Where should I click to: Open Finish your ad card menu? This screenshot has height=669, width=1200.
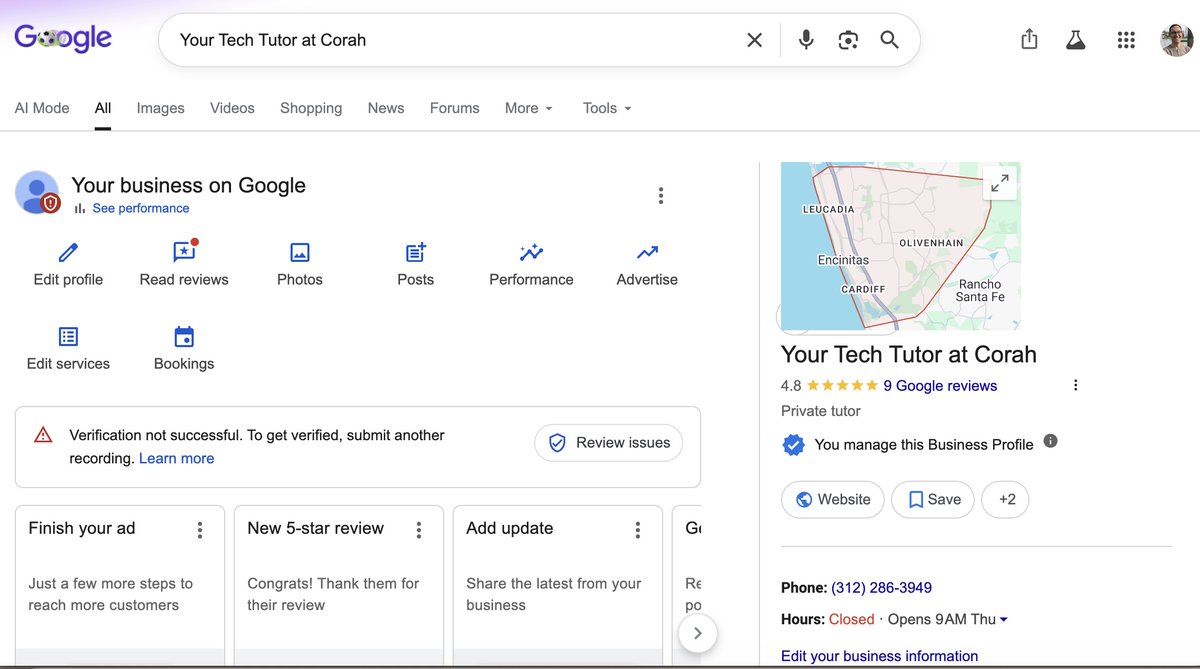[200, 530]
